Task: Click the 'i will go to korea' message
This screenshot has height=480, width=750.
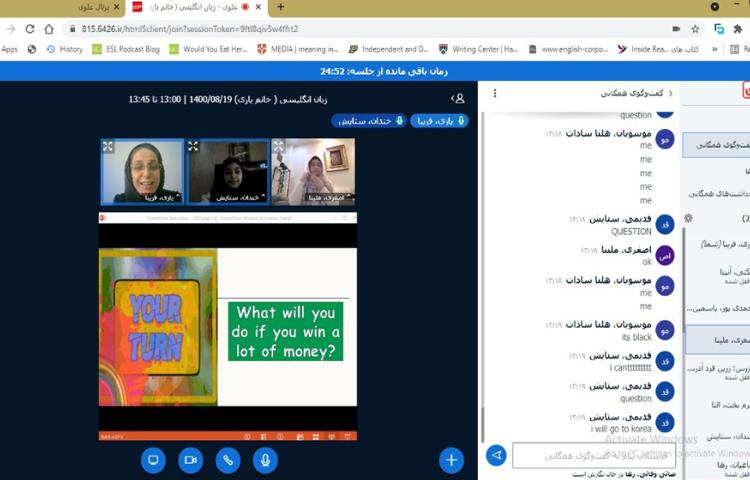Action: pos(621,429)
